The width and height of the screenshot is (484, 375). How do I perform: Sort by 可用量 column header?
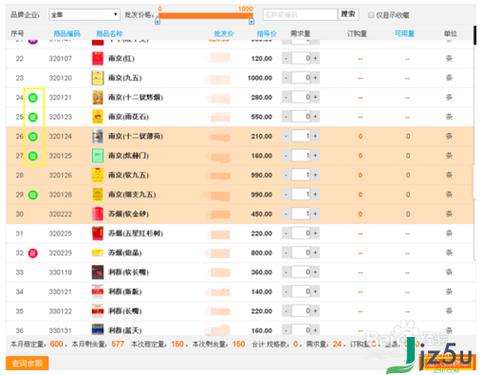404,33
